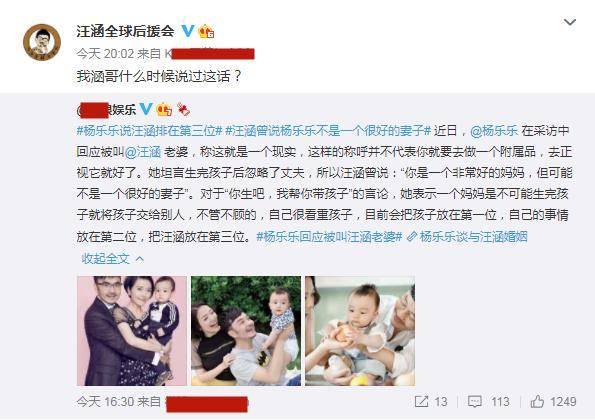
Task: Open the middle outdoor family photo thumbnail
Action: (246, 331)
